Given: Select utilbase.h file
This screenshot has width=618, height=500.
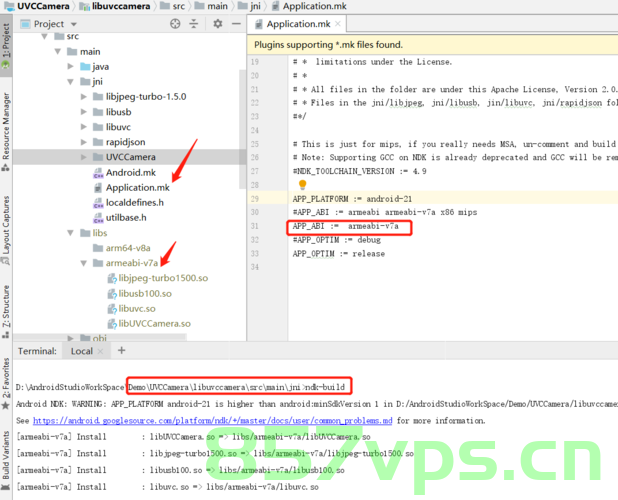Looking at the screenshot, I should pyautogui.click(x=126, y=217).
